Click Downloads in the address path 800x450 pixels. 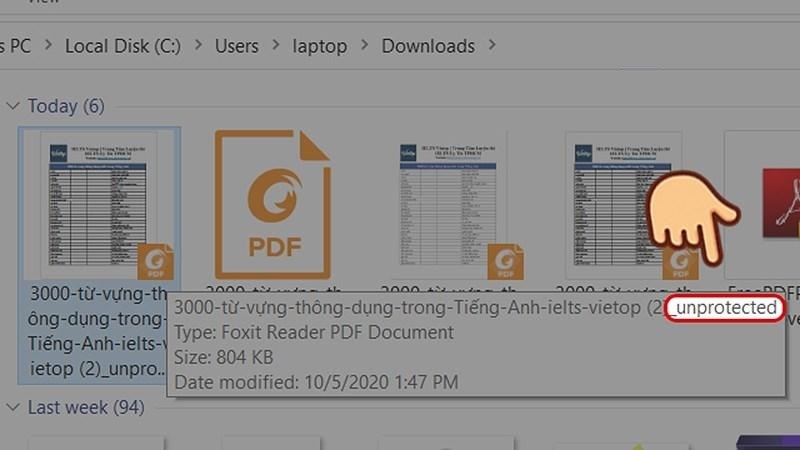click(428, 46)
